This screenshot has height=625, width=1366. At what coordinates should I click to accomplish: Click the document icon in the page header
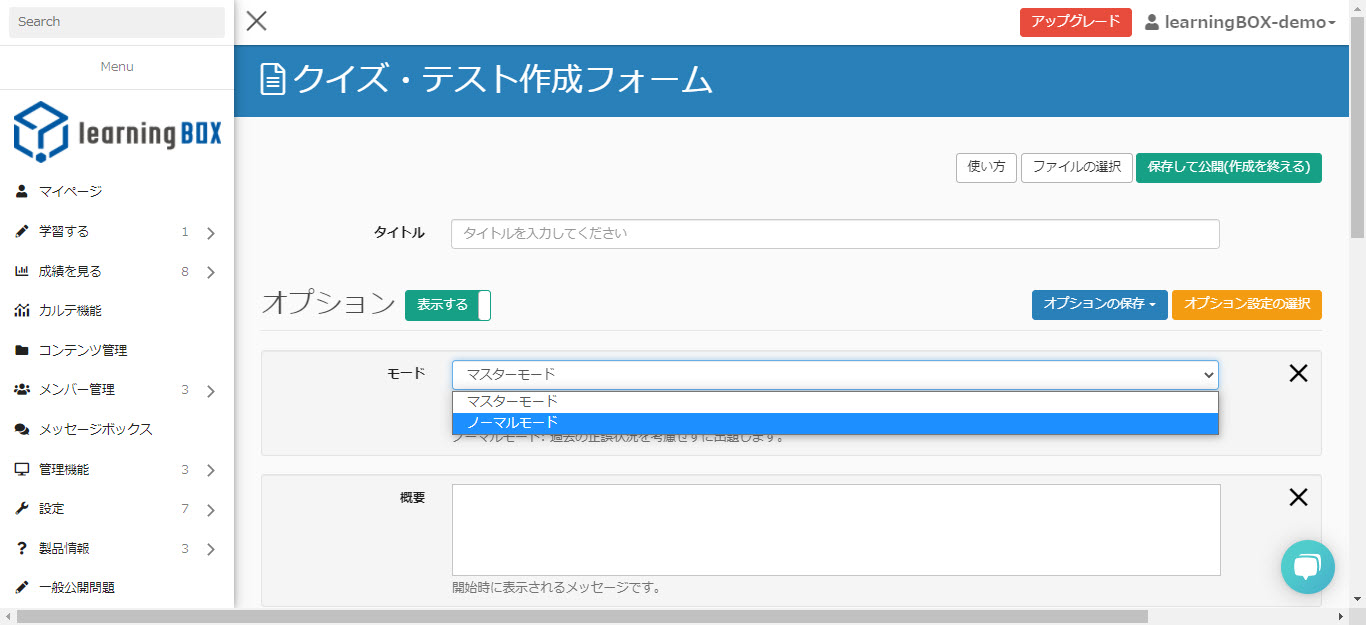tap(272, 79)
